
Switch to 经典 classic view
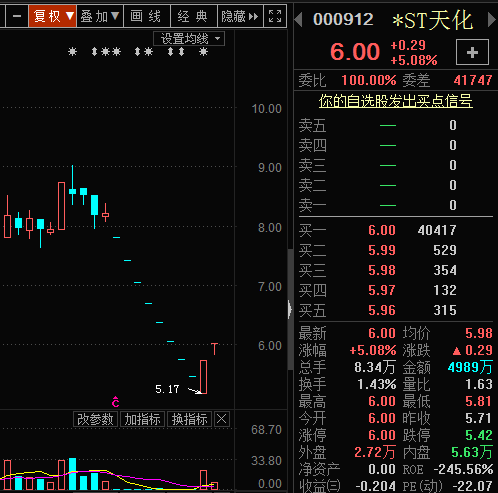point(193,16)
